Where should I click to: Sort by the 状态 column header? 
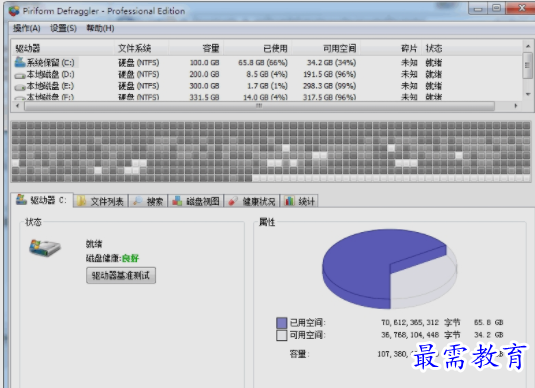coord(472,48)
